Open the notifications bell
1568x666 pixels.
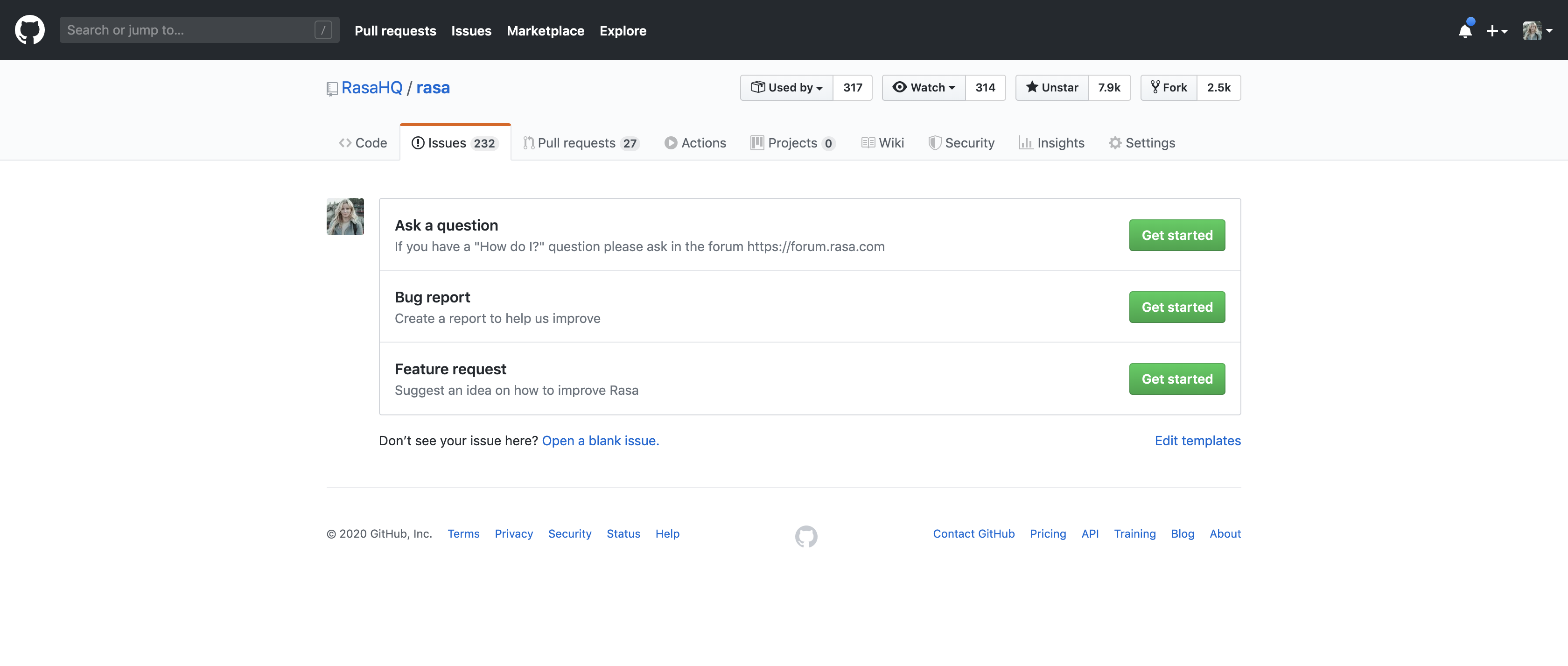click(x=1465, y=30)
